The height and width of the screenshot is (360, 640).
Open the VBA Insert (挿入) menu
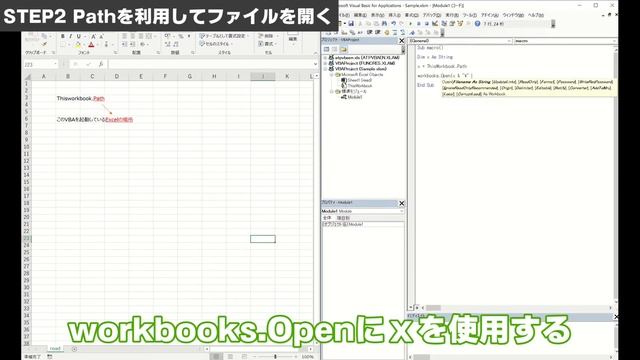pyautogui.click(x=394, y=15)
